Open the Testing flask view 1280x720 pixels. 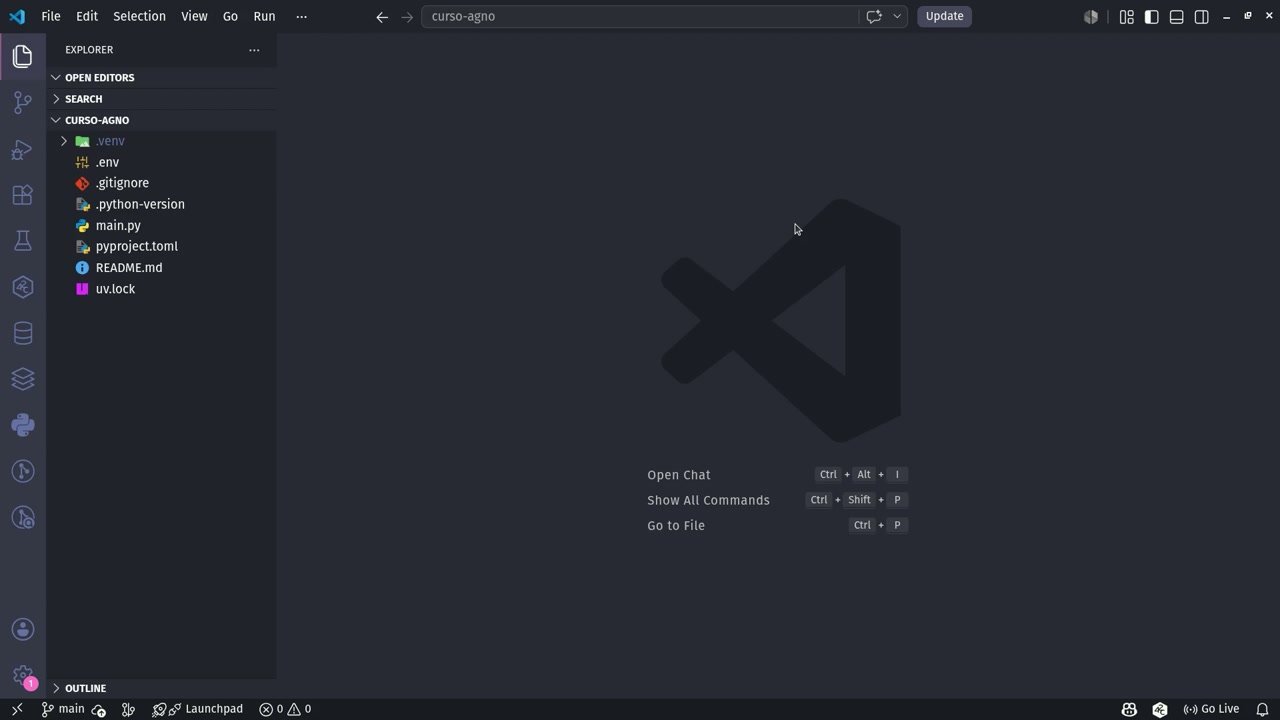tap(22, 241)
